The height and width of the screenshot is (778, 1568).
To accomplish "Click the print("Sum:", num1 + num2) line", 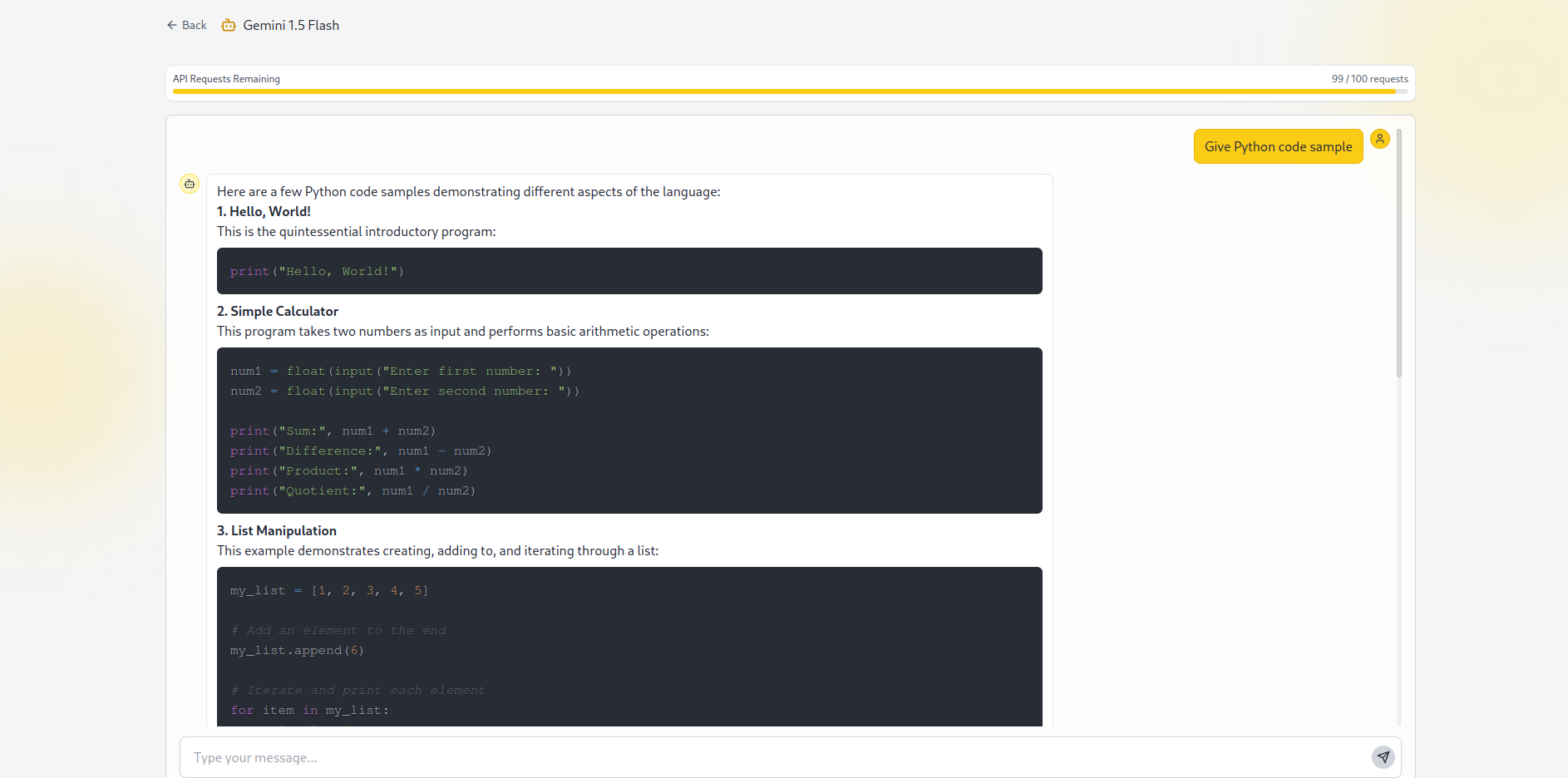I will tap(333, 431).
